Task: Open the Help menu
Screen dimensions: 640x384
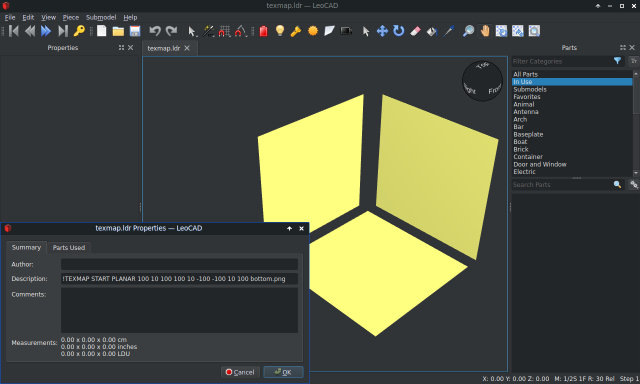Action: point(130,18)
